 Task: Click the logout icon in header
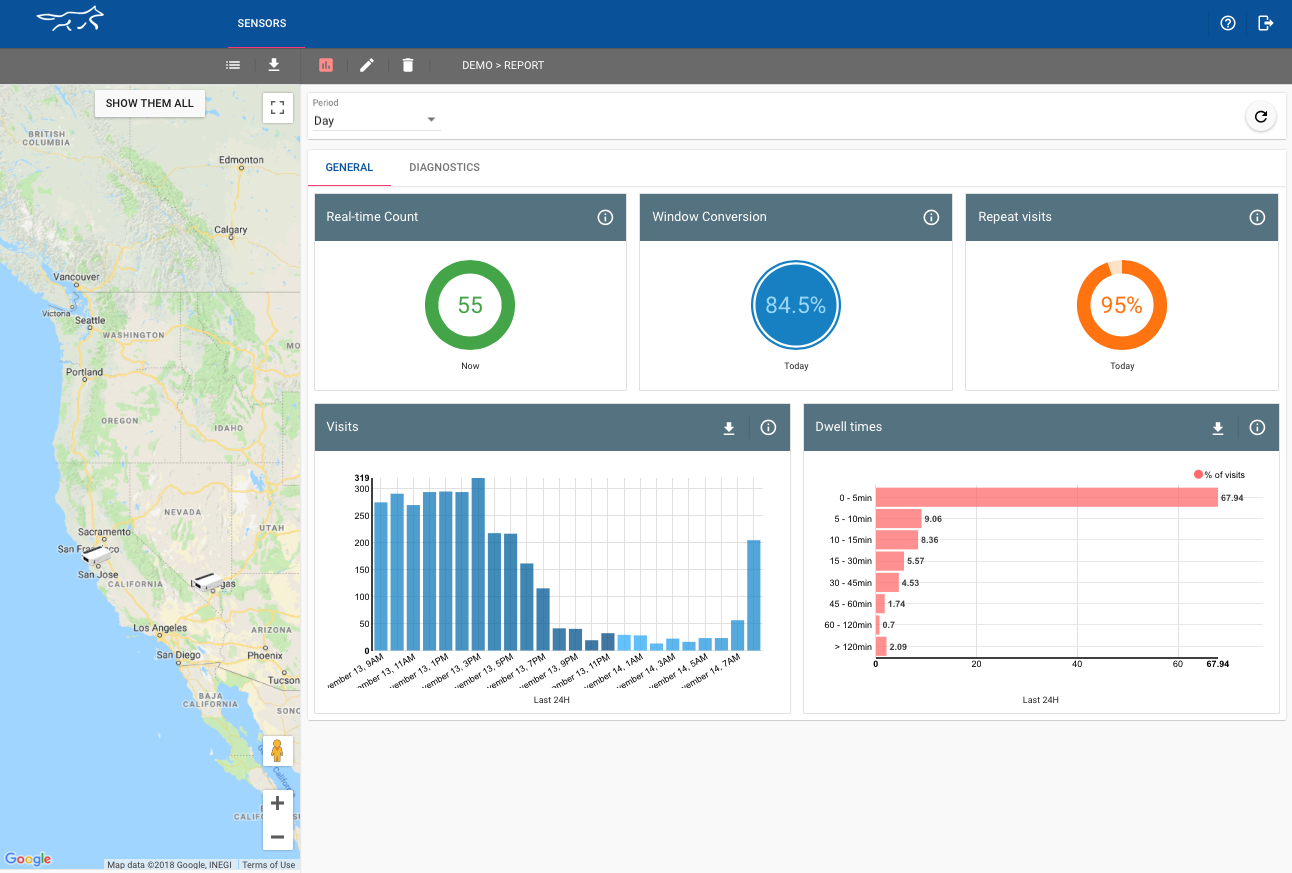[x=1266, y=23]
